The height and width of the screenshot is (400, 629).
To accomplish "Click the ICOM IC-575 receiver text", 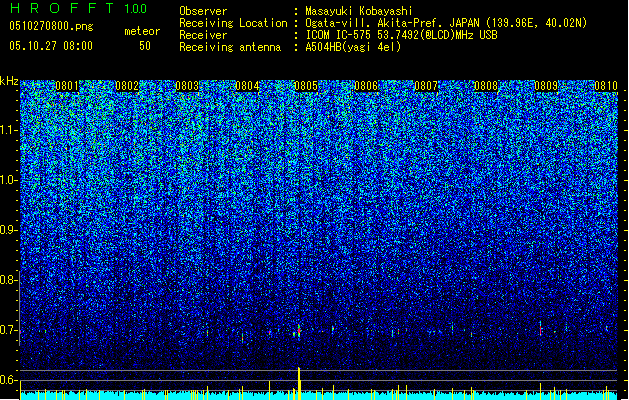I will pos(401,35).
